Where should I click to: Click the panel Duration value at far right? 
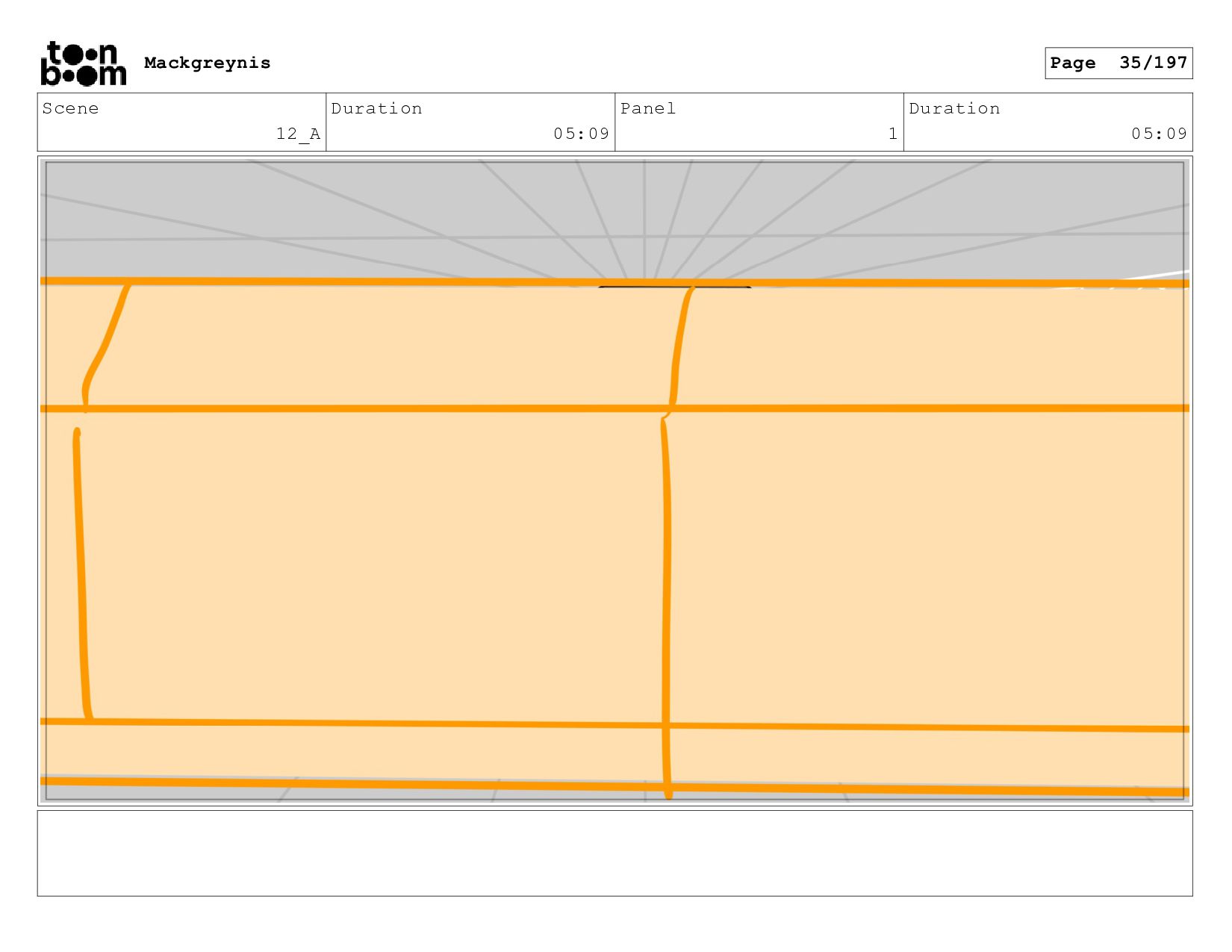(1159, 134)
